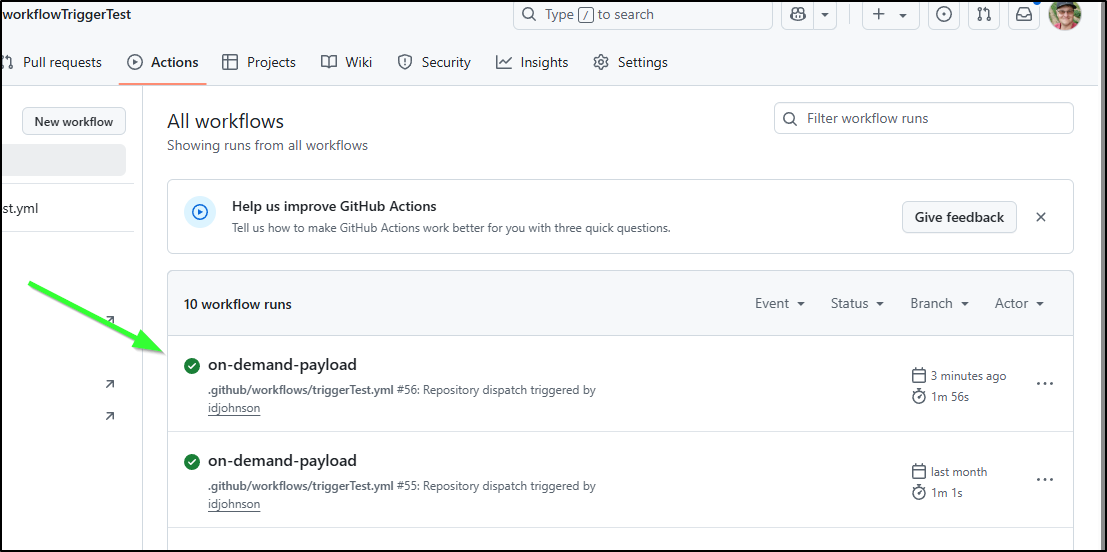Click the Filter workflow runs field
1107x552 pixels.
point(924,118)
